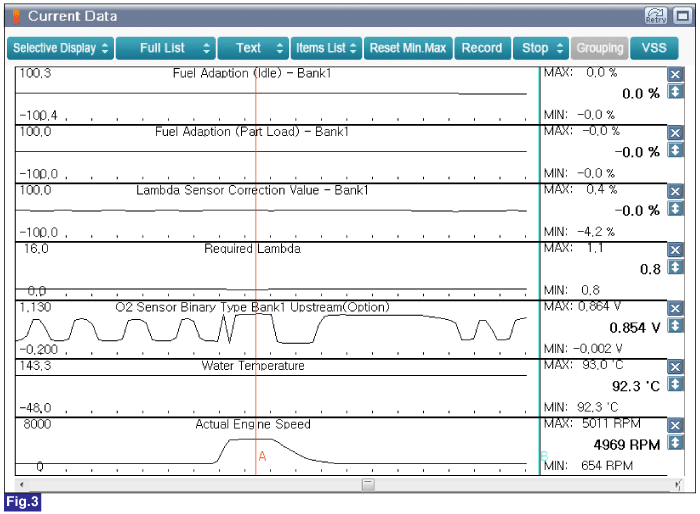
Task: Click the VSS button
Action: [x=654, y=48]
